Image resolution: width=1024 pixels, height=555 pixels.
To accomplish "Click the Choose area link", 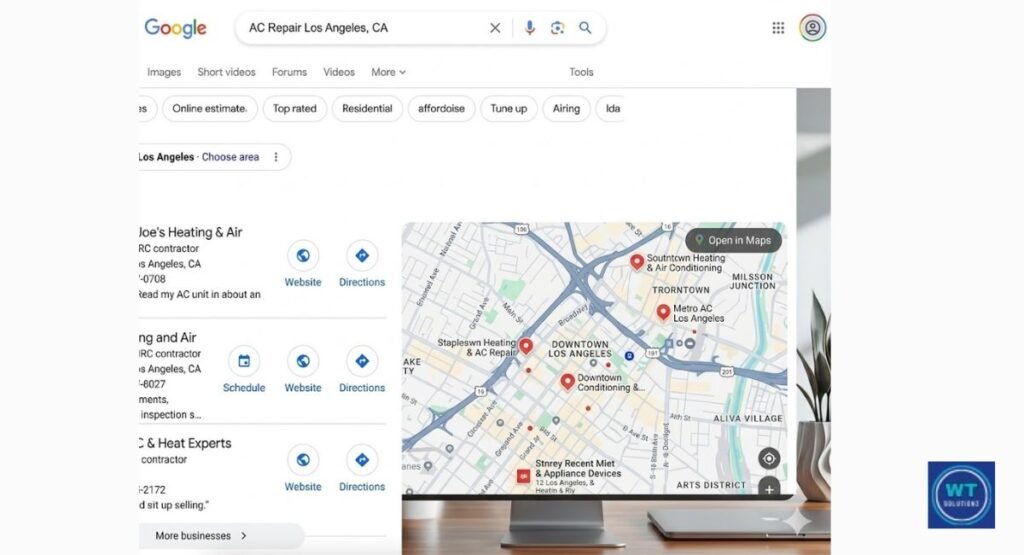I will (230, 157).
